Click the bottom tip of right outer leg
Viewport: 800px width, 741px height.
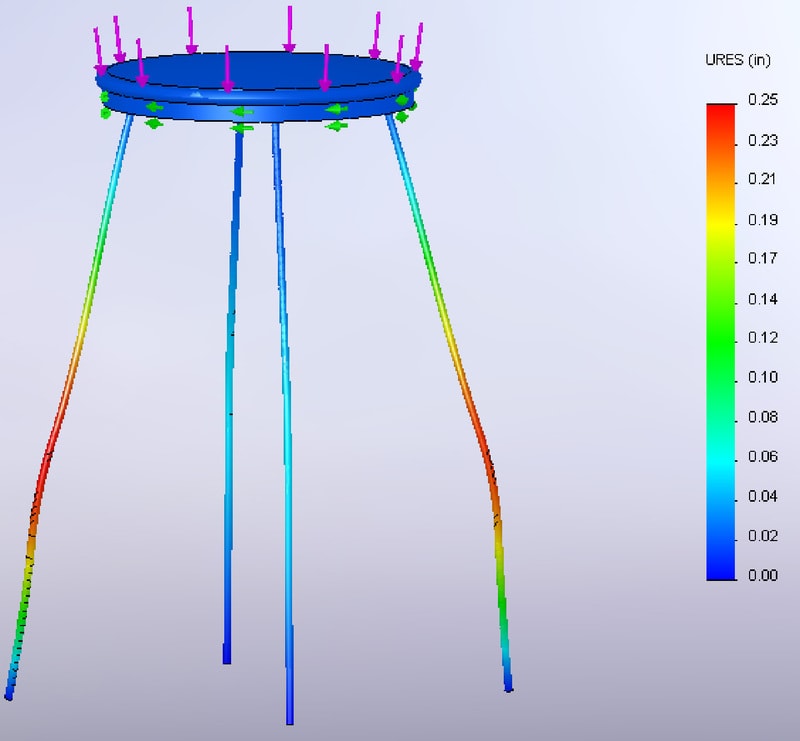click(x=508, y=685)
